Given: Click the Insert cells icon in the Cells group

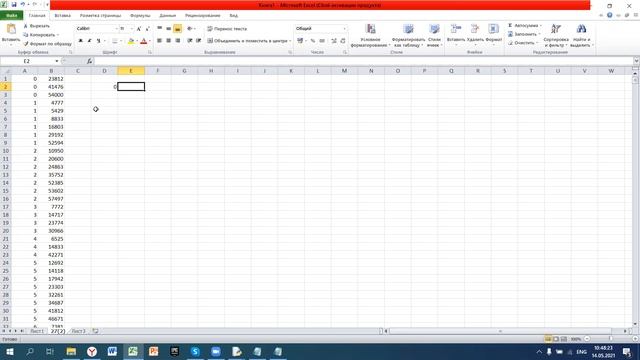Looking at the screenshot, I should [456, 29].
